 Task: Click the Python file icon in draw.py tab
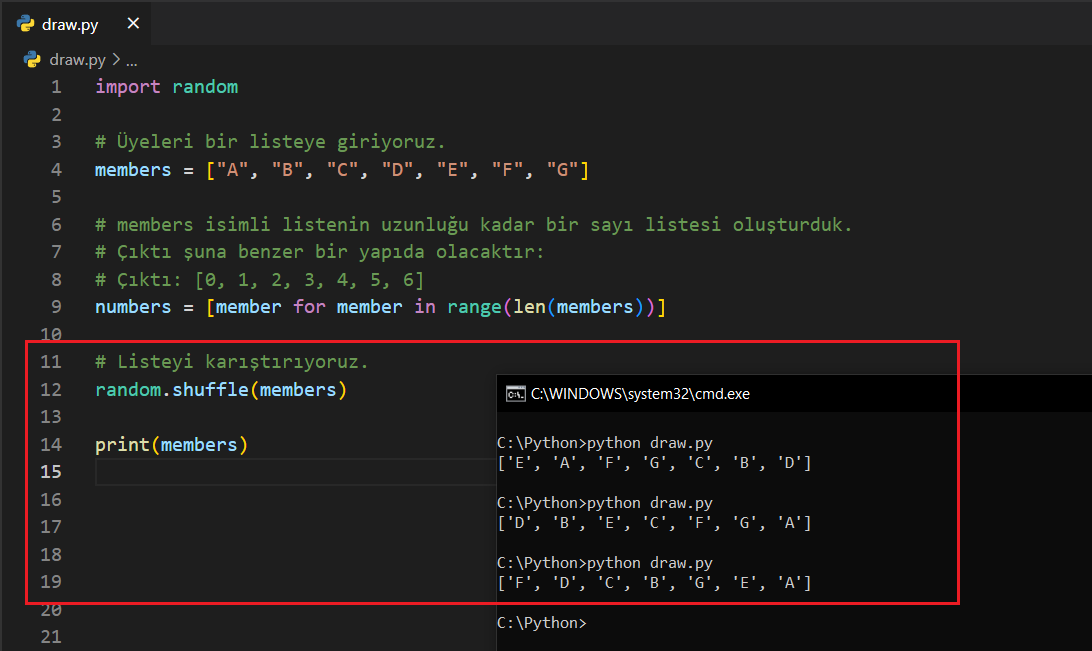click(26, 24)
